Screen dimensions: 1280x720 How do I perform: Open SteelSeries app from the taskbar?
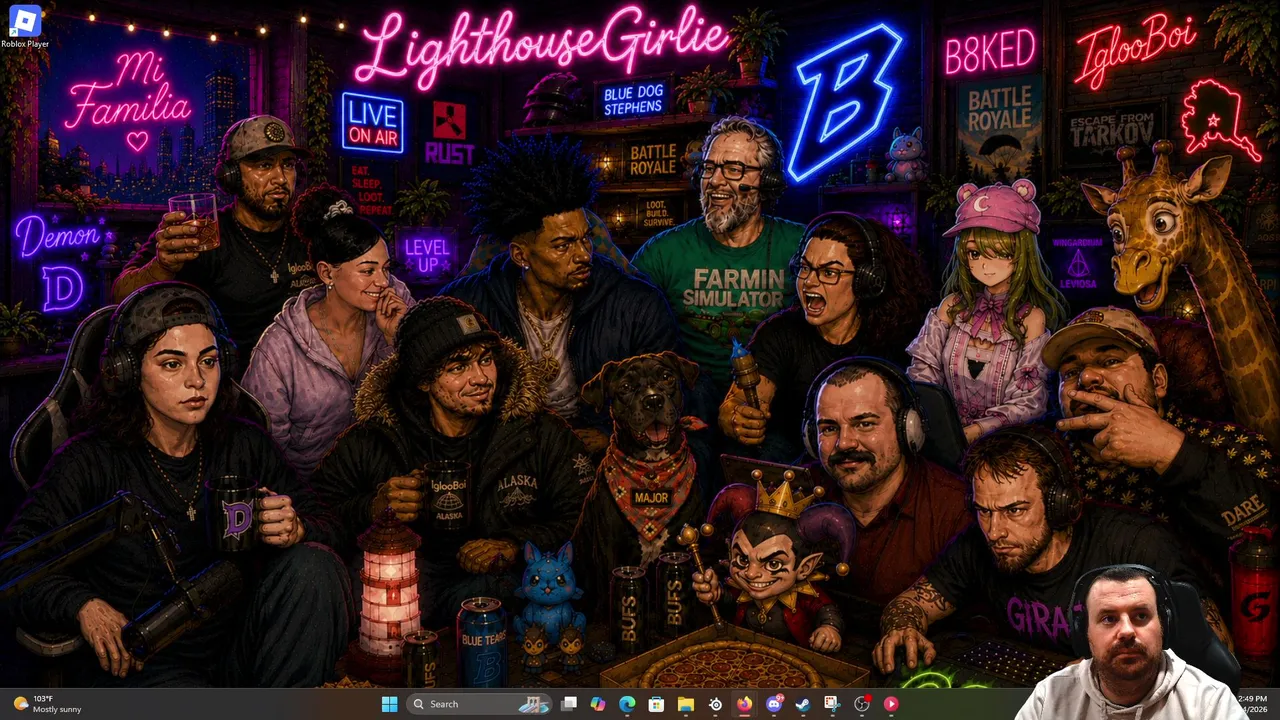[x=715, y=704]
